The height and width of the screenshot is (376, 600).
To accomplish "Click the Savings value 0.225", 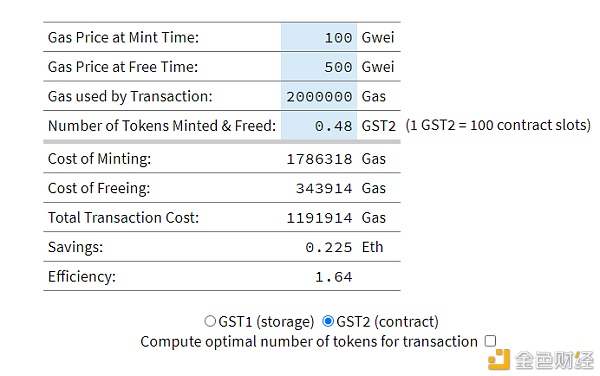I will point(328,247).
